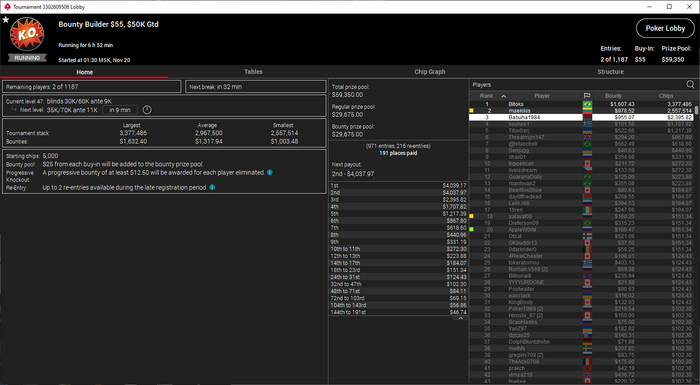Screen dimensions: 700x385
Task: Click the UK flag in Threalmjm147 row
Action: point(587,137)
